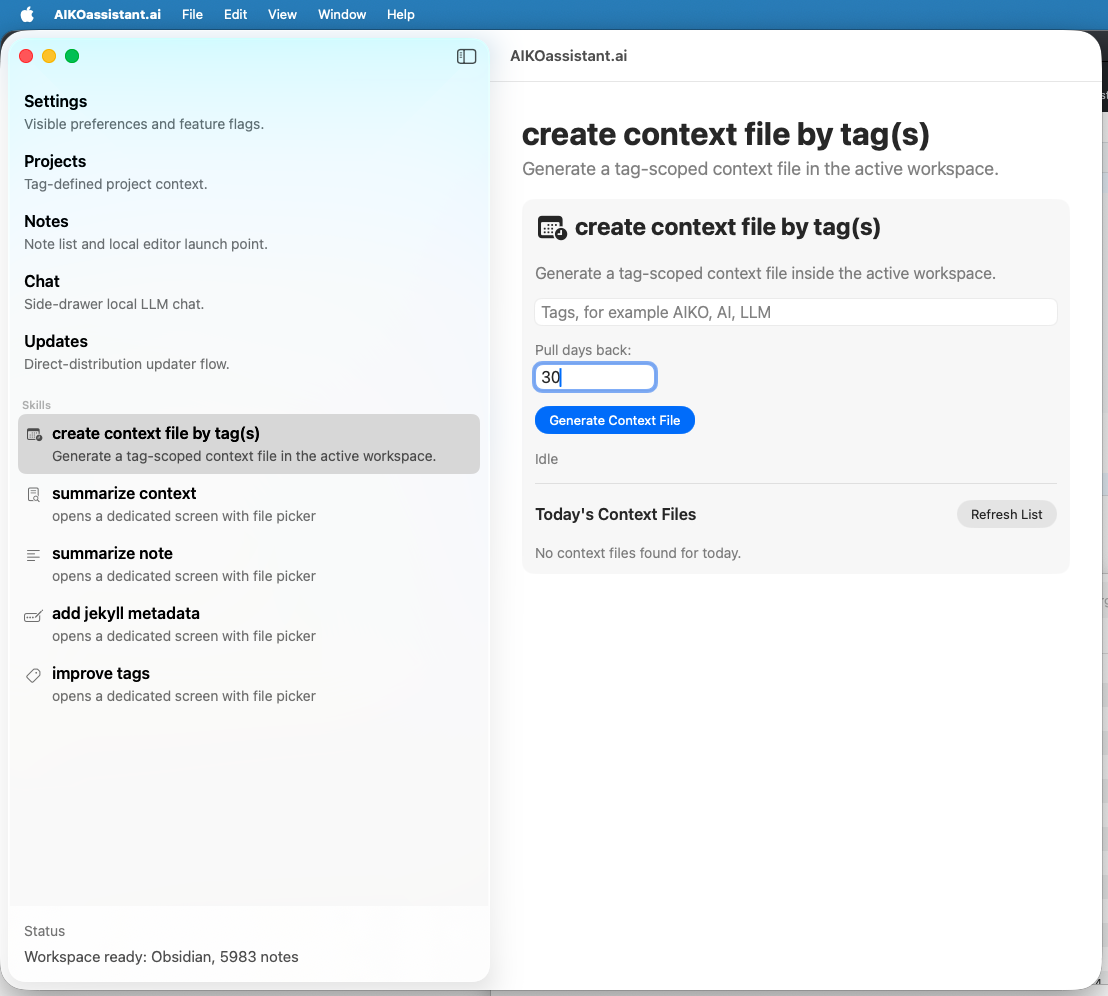Click the calendar icon in the skill card header
This screenshot has width=1108, height=996.
(551, 227)
